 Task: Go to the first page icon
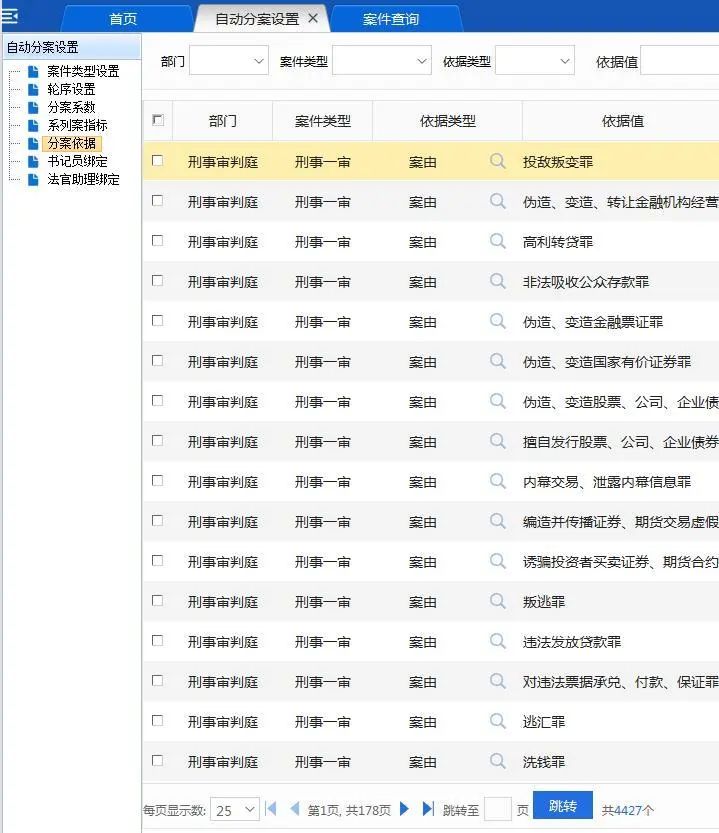click(271, 809)
